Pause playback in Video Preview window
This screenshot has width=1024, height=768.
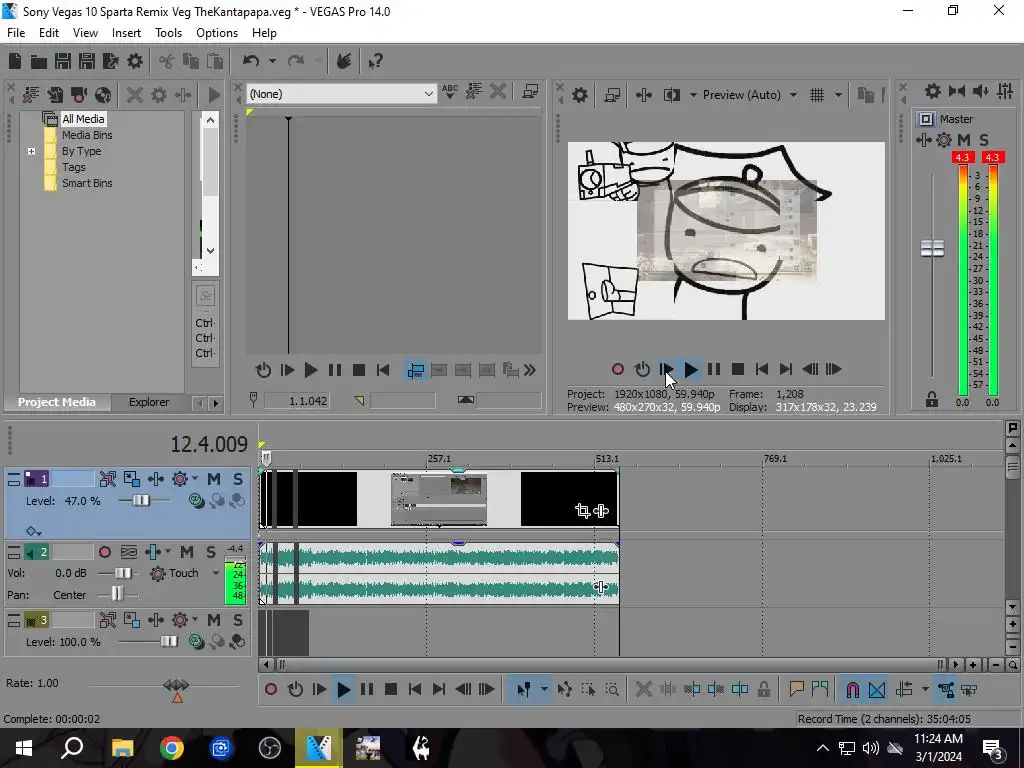pos(714,370)
